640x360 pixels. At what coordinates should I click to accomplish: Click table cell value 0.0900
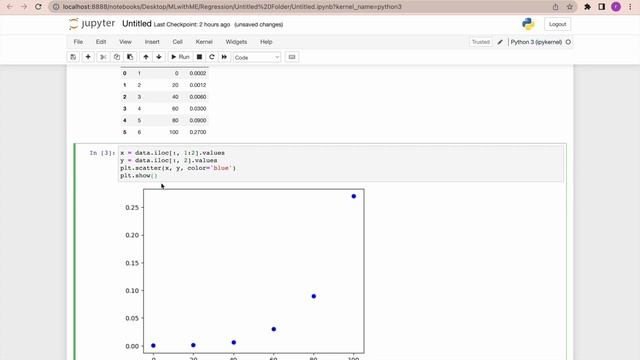[198, 120]
